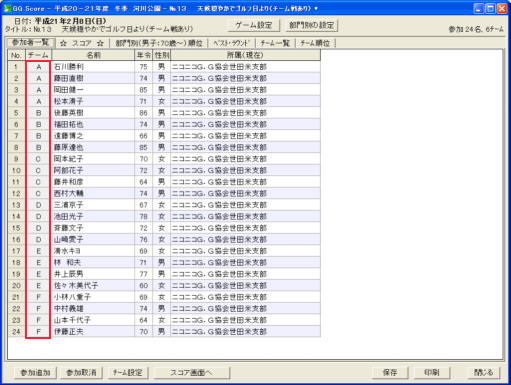The width and height of the screenshot is (511, 385).
Task: Click team cell E in row 17
Action: pos(39,251)
